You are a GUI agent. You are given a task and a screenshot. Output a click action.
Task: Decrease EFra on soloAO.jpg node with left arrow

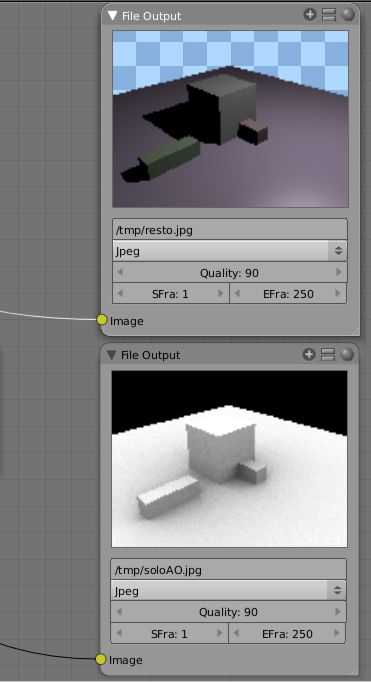(237, 633)
